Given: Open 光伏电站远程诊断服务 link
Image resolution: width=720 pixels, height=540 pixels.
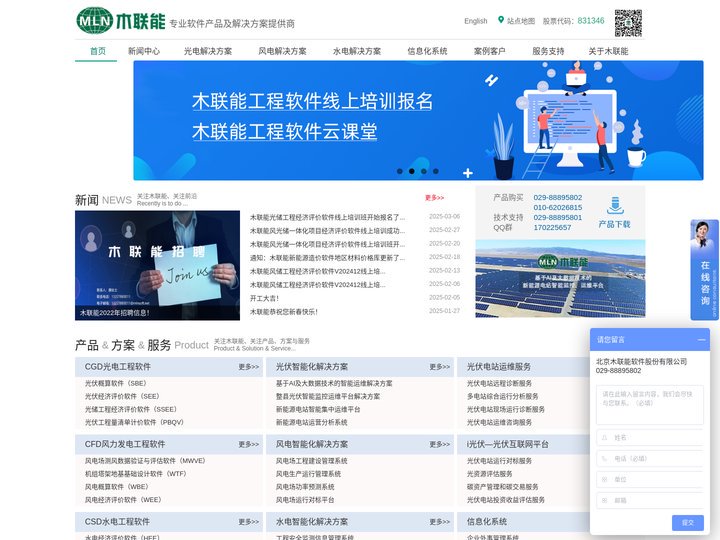Looking at the screenshot, I should 499,383.
